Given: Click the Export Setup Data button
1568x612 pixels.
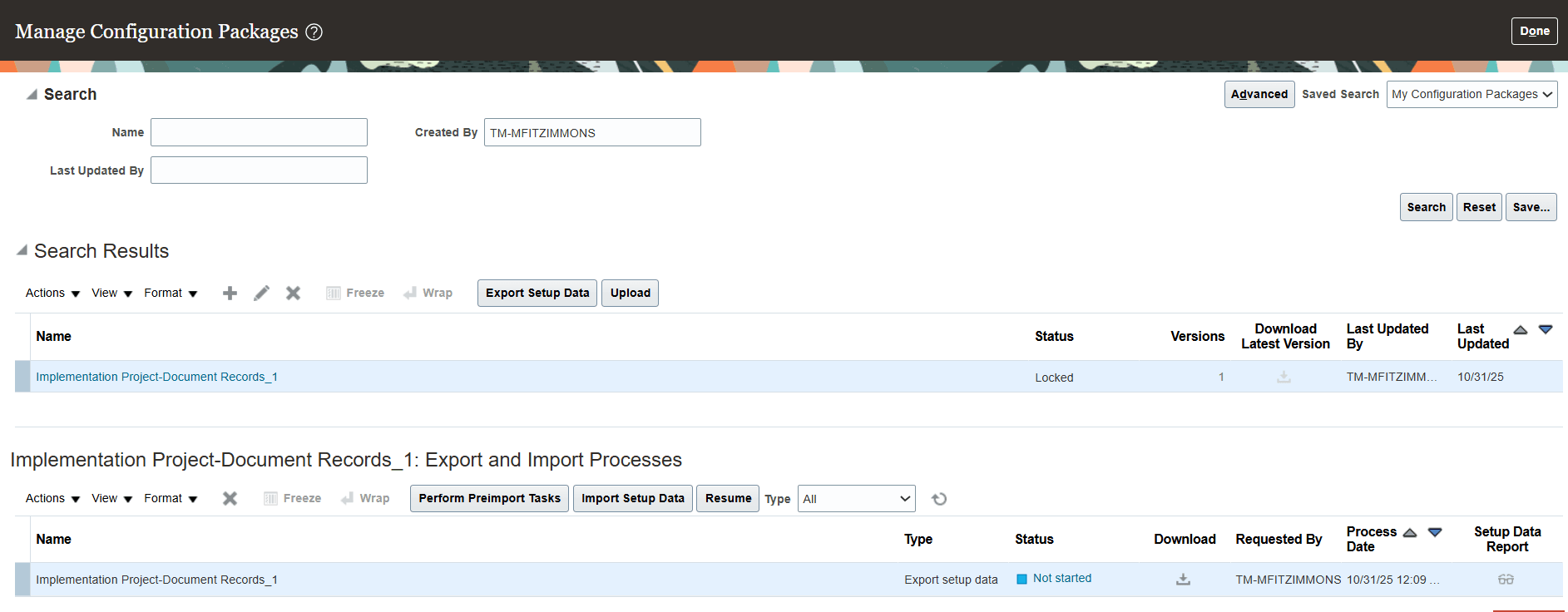Looking at the screenshot, I should tap(537, 293).
